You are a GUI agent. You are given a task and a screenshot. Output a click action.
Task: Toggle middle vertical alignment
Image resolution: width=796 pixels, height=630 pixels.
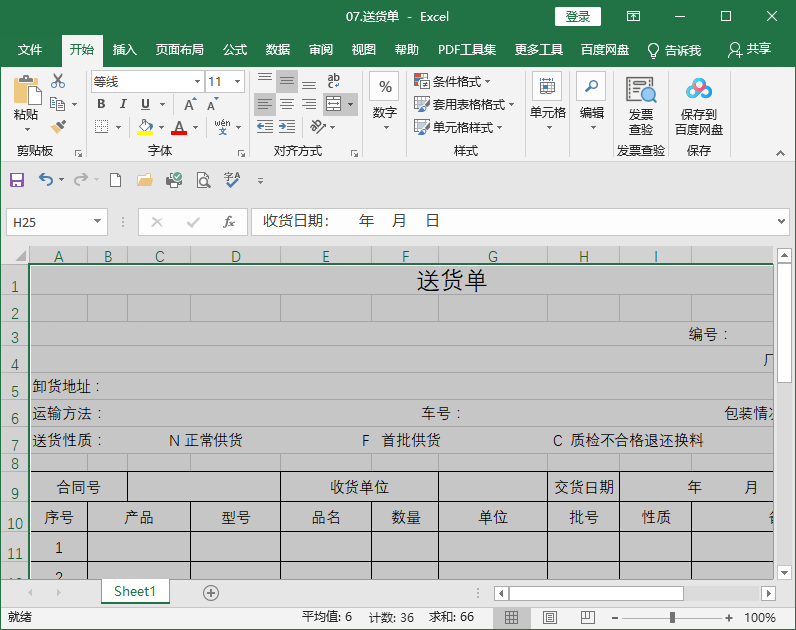coord(287,81)
